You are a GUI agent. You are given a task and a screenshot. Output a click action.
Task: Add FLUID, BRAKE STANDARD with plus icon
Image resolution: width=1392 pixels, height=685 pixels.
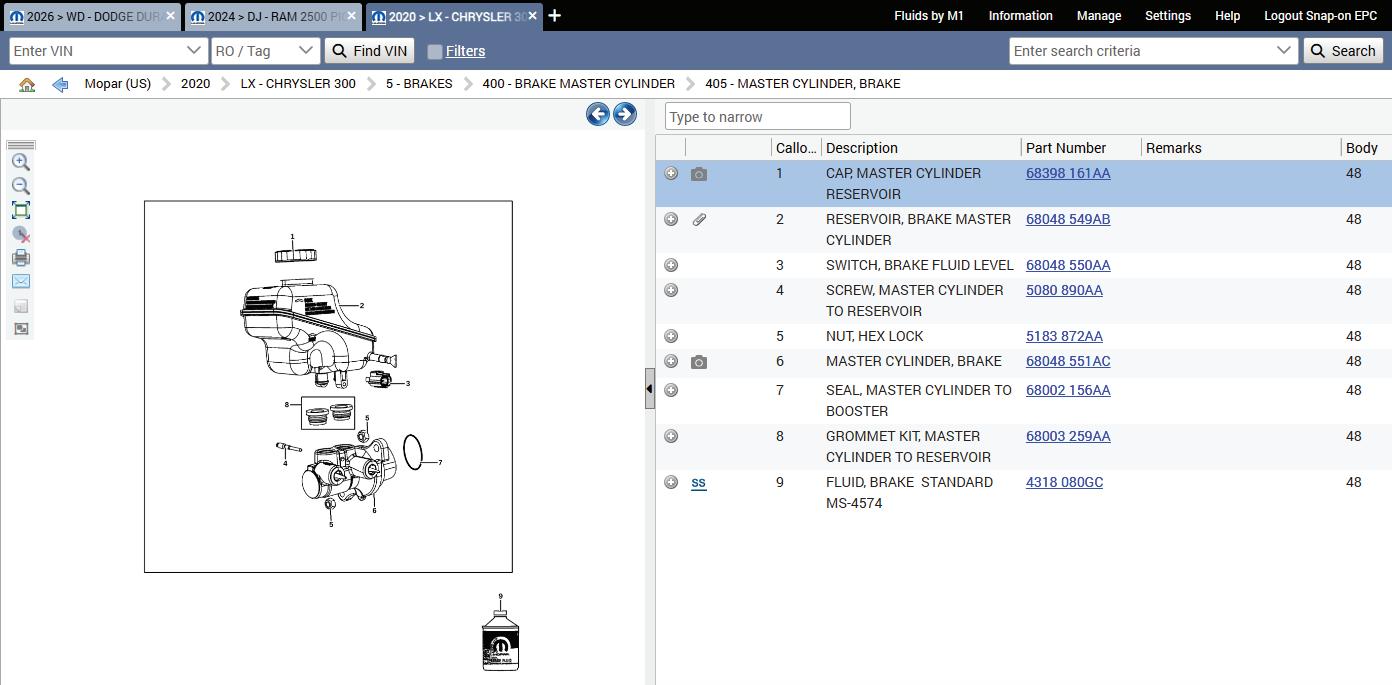pos(671,483)
